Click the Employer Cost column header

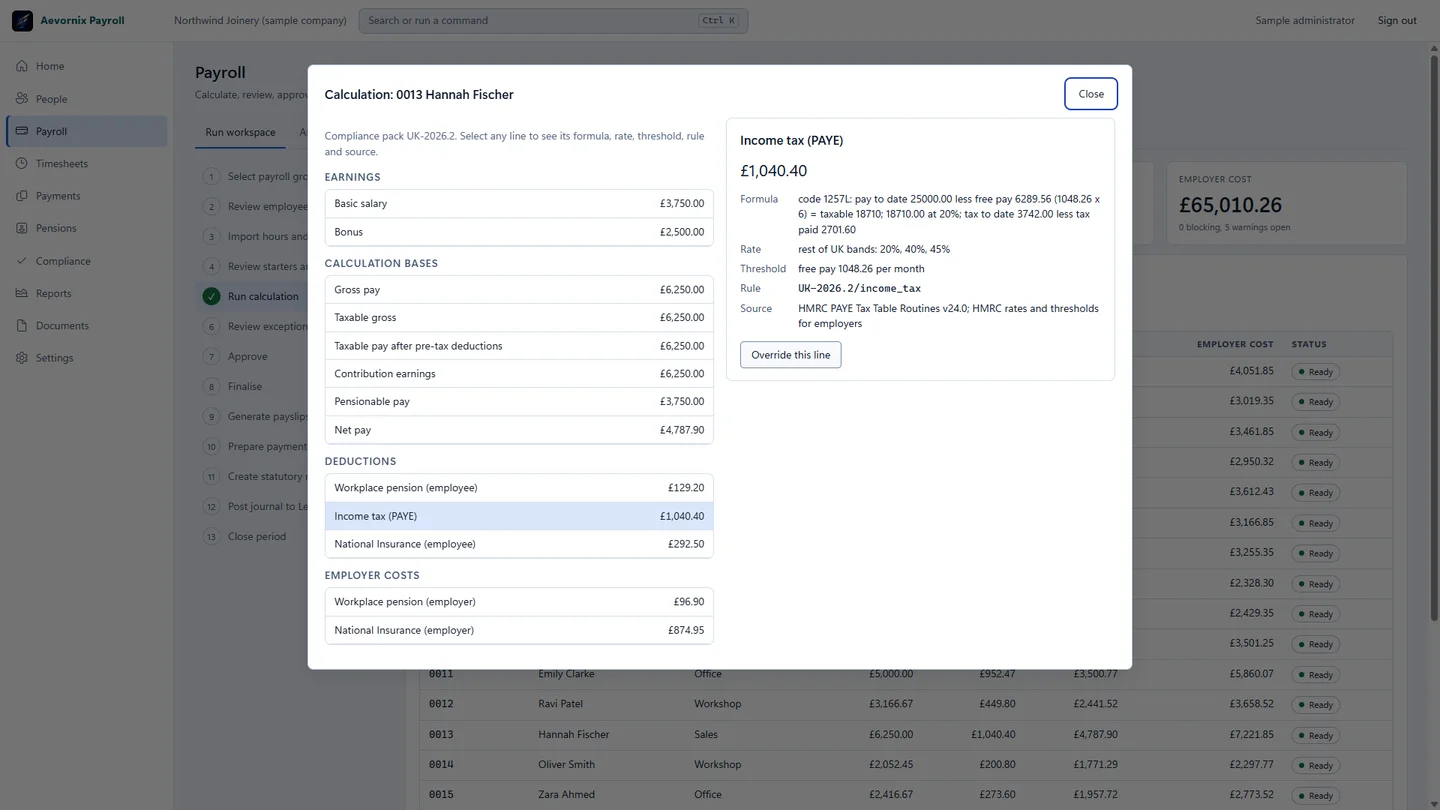click(x=1235, y=344)
